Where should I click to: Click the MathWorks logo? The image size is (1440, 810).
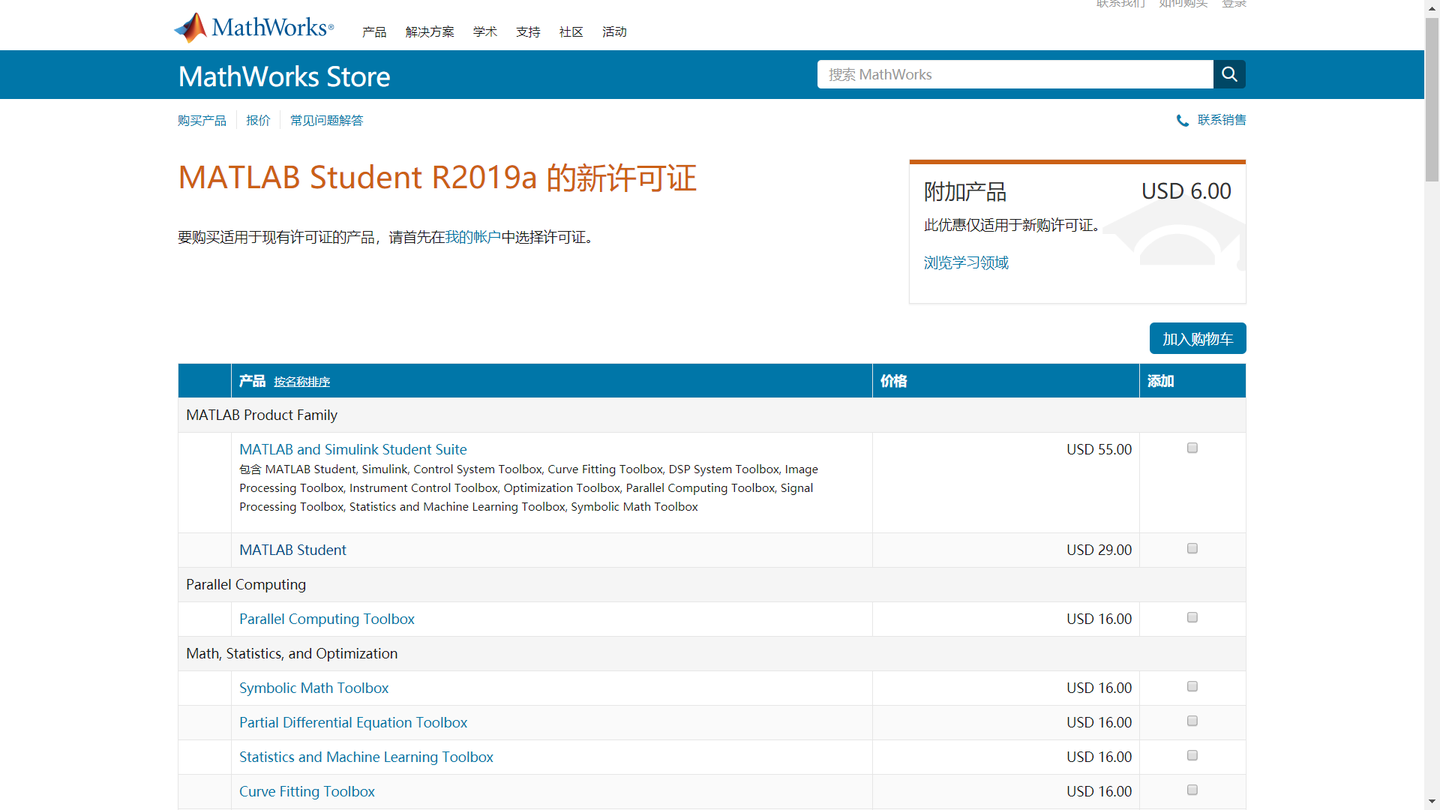pyautogui.click(x=252, y=25)
